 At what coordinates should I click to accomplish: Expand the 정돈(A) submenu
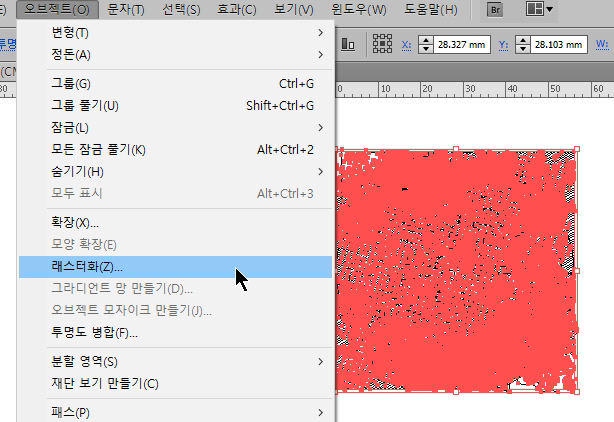click(175, 54)
